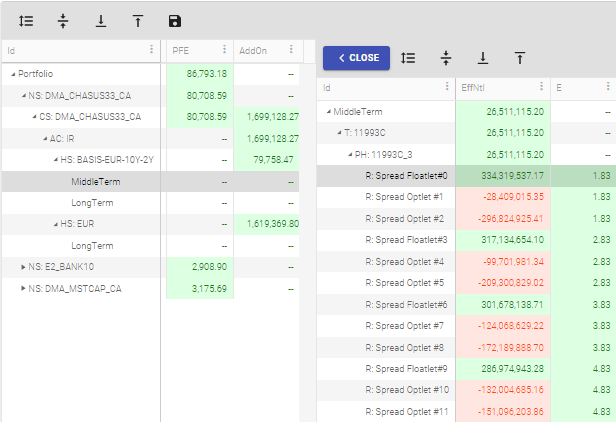Select LongTerm row under HS: EUR
This screenshot has height=422, width=616.
pyautogui.click(x=150, y=246)
